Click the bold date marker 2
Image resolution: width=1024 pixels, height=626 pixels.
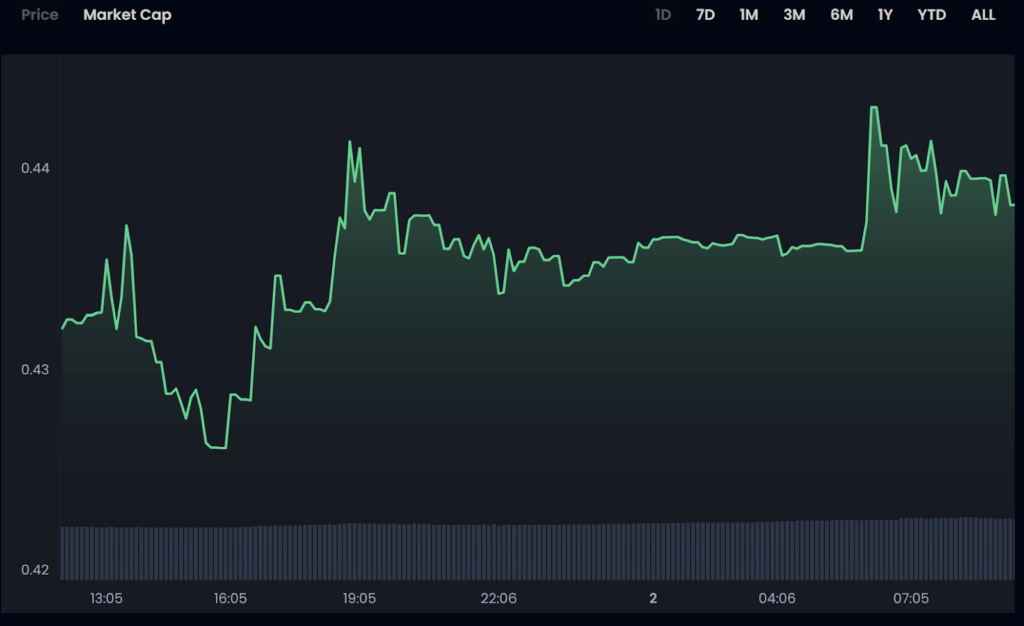point(653,599)
